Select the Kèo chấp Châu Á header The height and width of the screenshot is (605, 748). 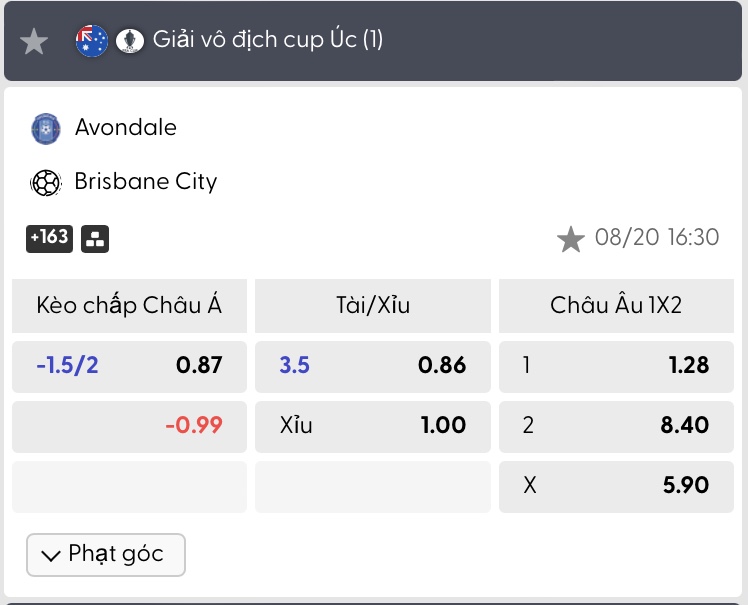[129, 306]
